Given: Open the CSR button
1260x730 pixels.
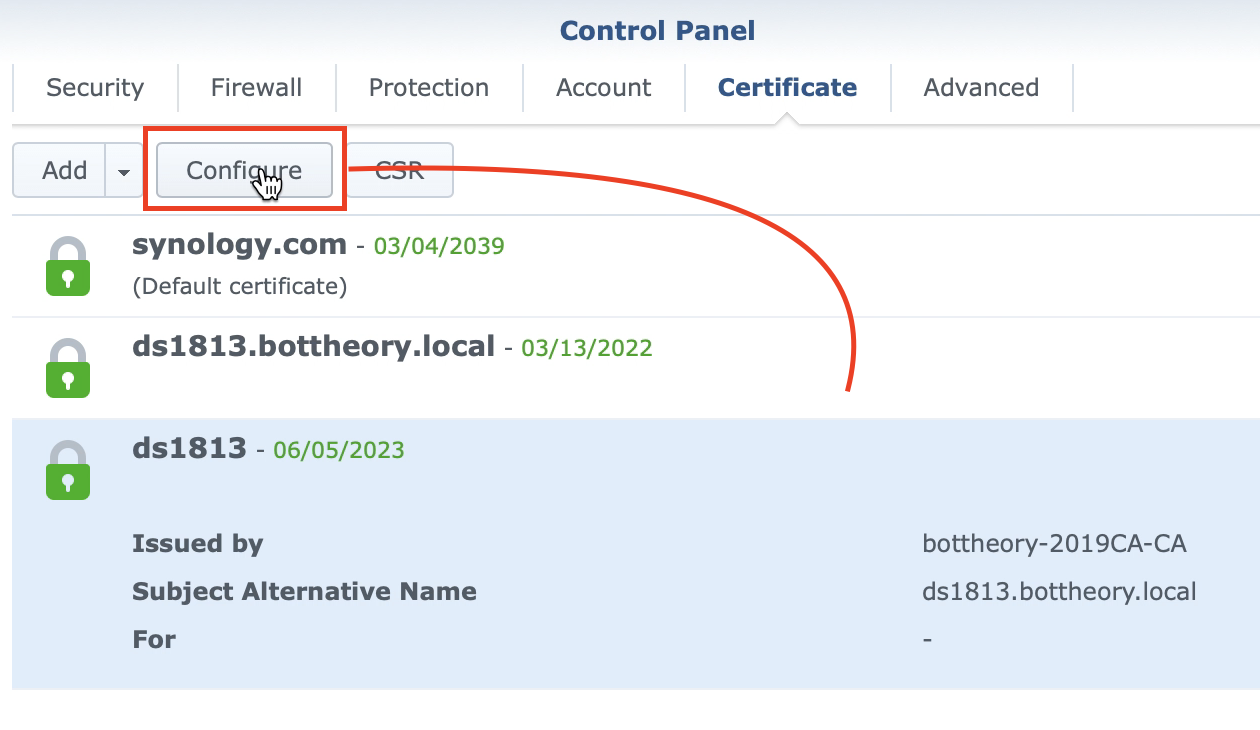Looking at the screenshot, I should (x=400, y=171).
